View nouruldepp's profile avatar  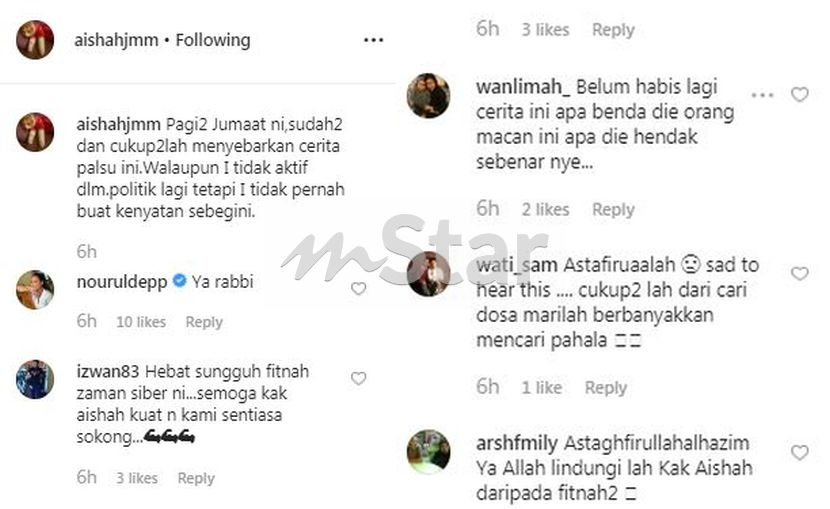(35, 289)
